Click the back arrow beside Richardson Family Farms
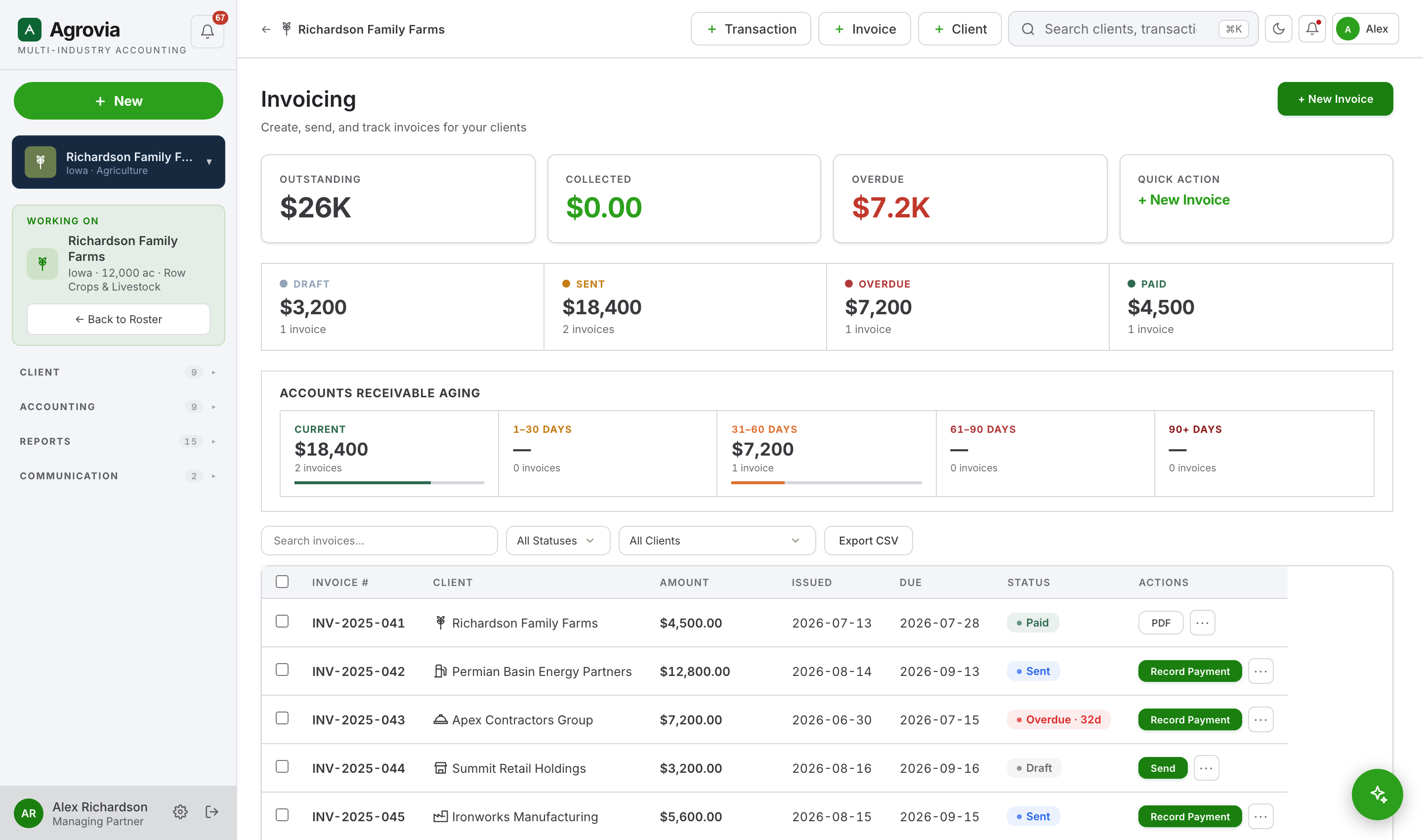Screen dimensions: 1423x840 point(266,30)
